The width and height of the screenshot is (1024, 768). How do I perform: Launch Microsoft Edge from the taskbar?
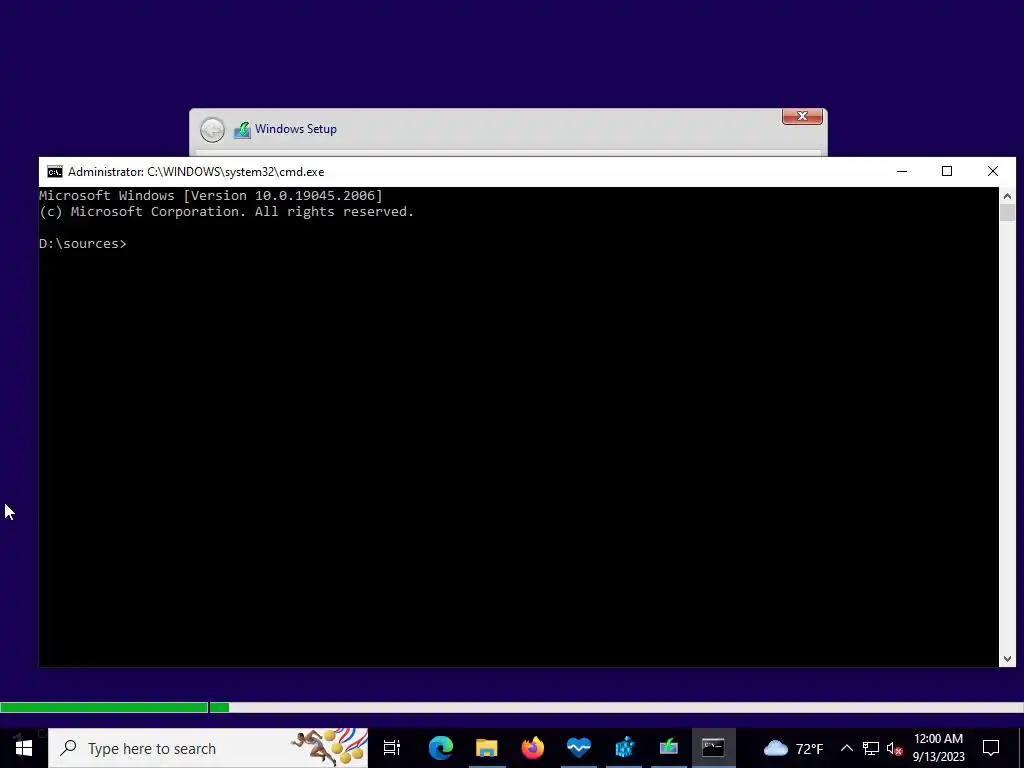click(x=441, y=748)
